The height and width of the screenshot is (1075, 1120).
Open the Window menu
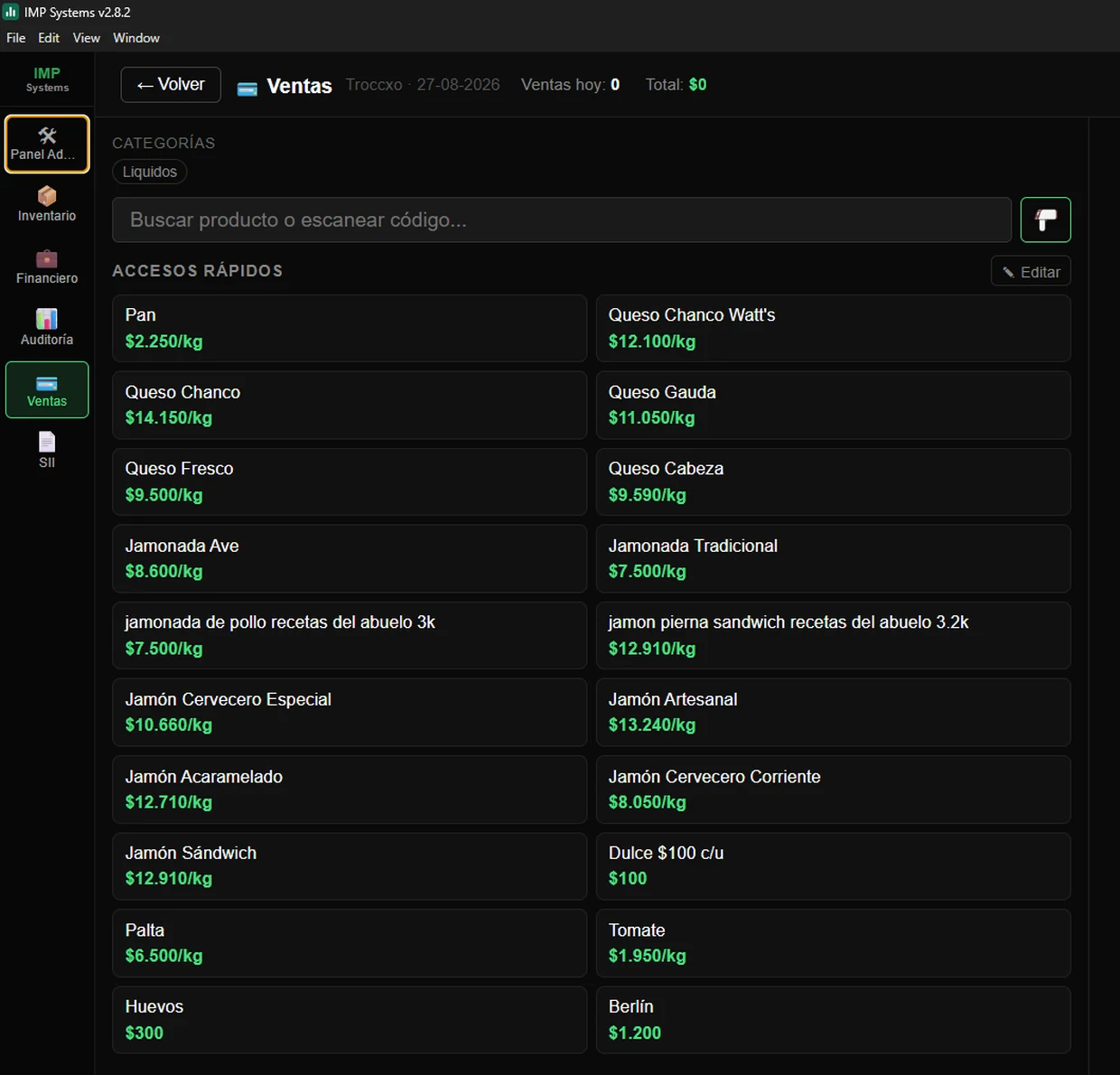[136, 38]
